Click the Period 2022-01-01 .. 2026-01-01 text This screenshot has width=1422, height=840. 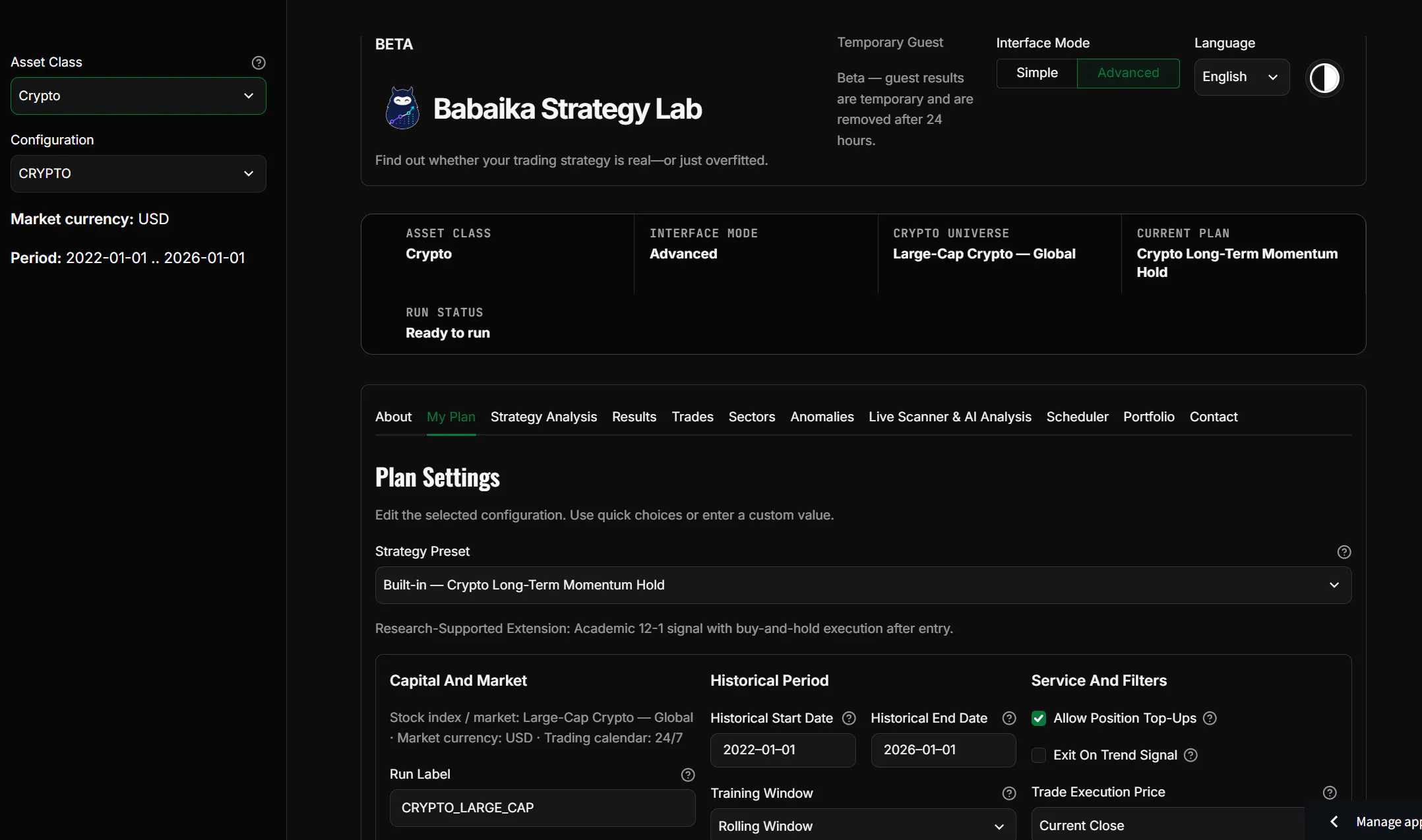[x=128, y=258]
